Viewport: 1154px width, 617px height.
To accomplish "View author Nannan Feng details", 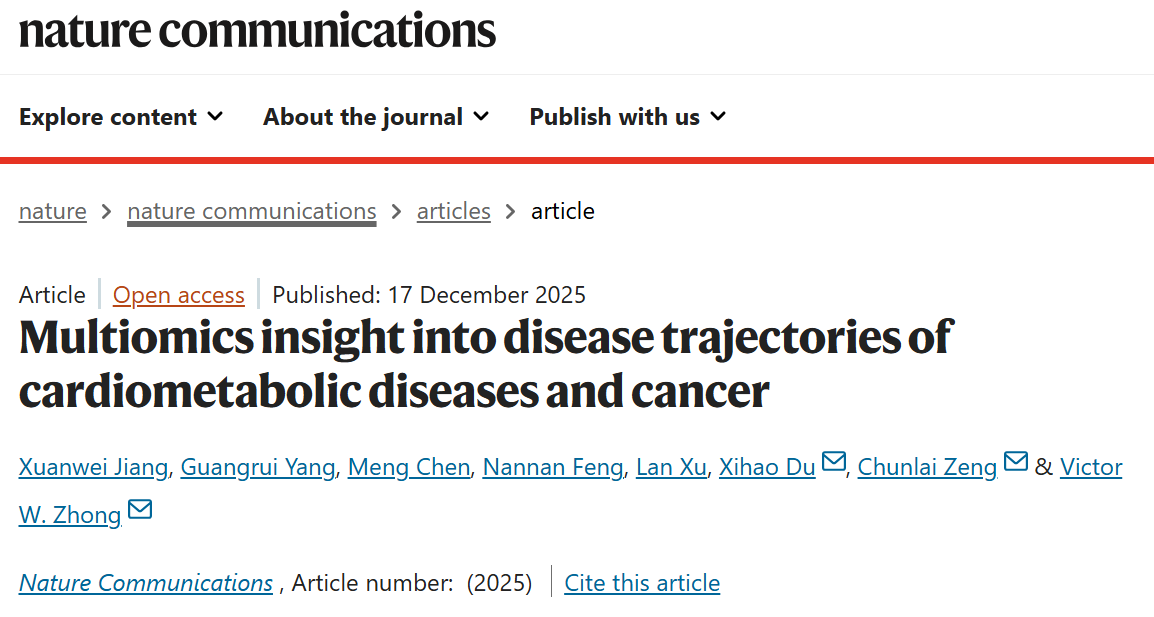I will coord(552,467).
